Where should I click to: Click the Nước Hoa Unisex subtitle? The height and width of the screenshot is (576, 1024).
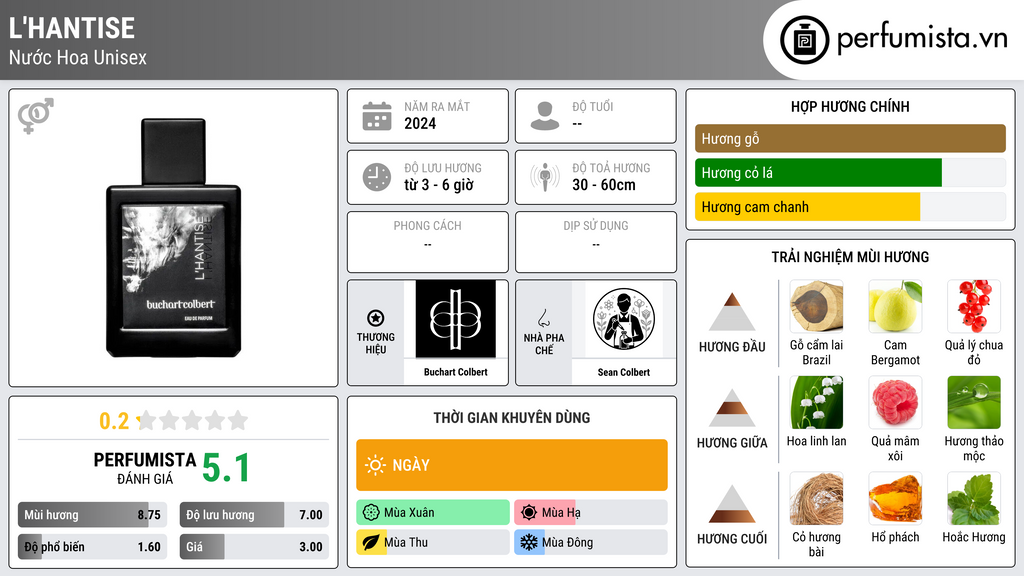point(78,57)
